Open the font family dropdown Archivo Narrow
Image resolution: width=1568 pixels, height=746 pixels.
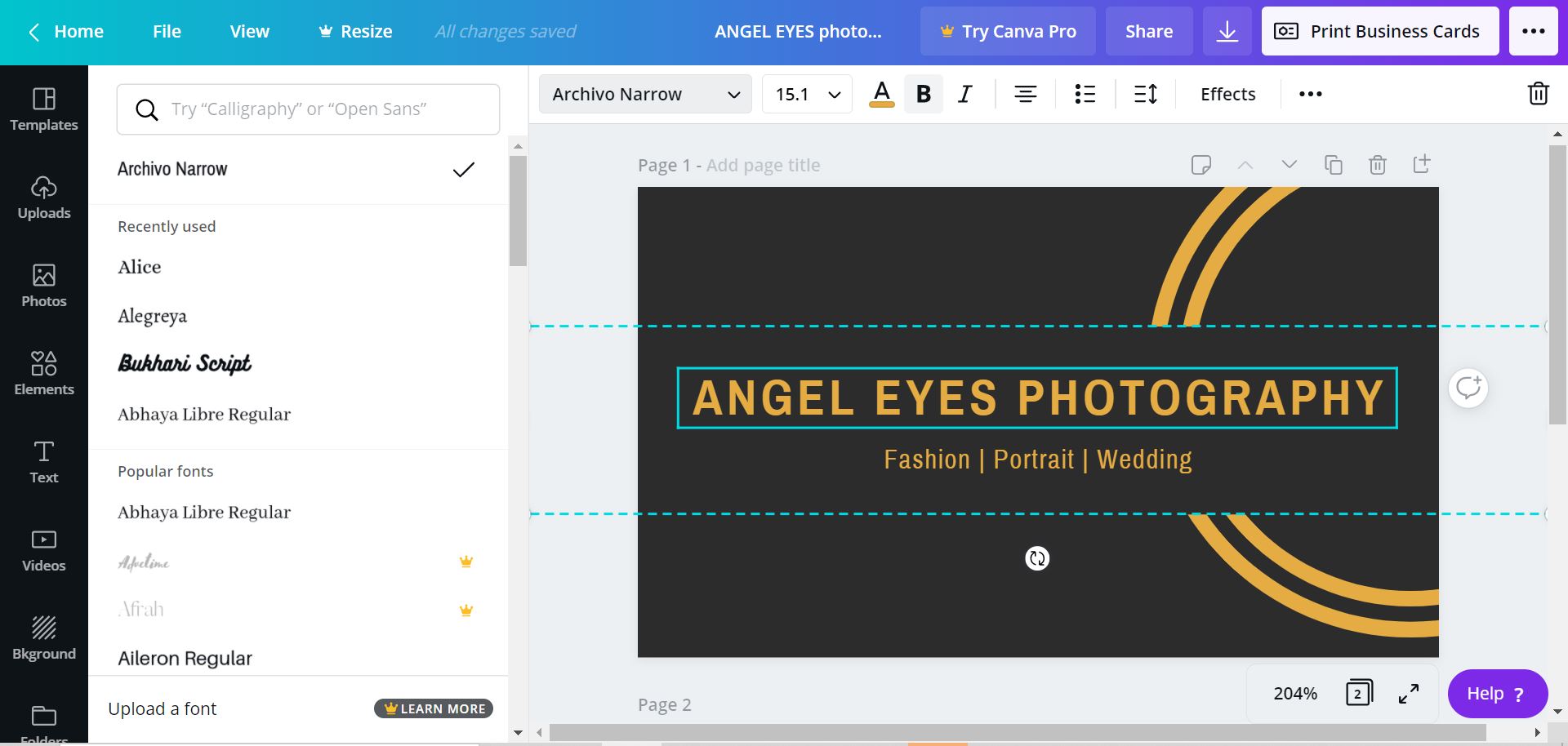pyautogui.click(x=645, y=94)
